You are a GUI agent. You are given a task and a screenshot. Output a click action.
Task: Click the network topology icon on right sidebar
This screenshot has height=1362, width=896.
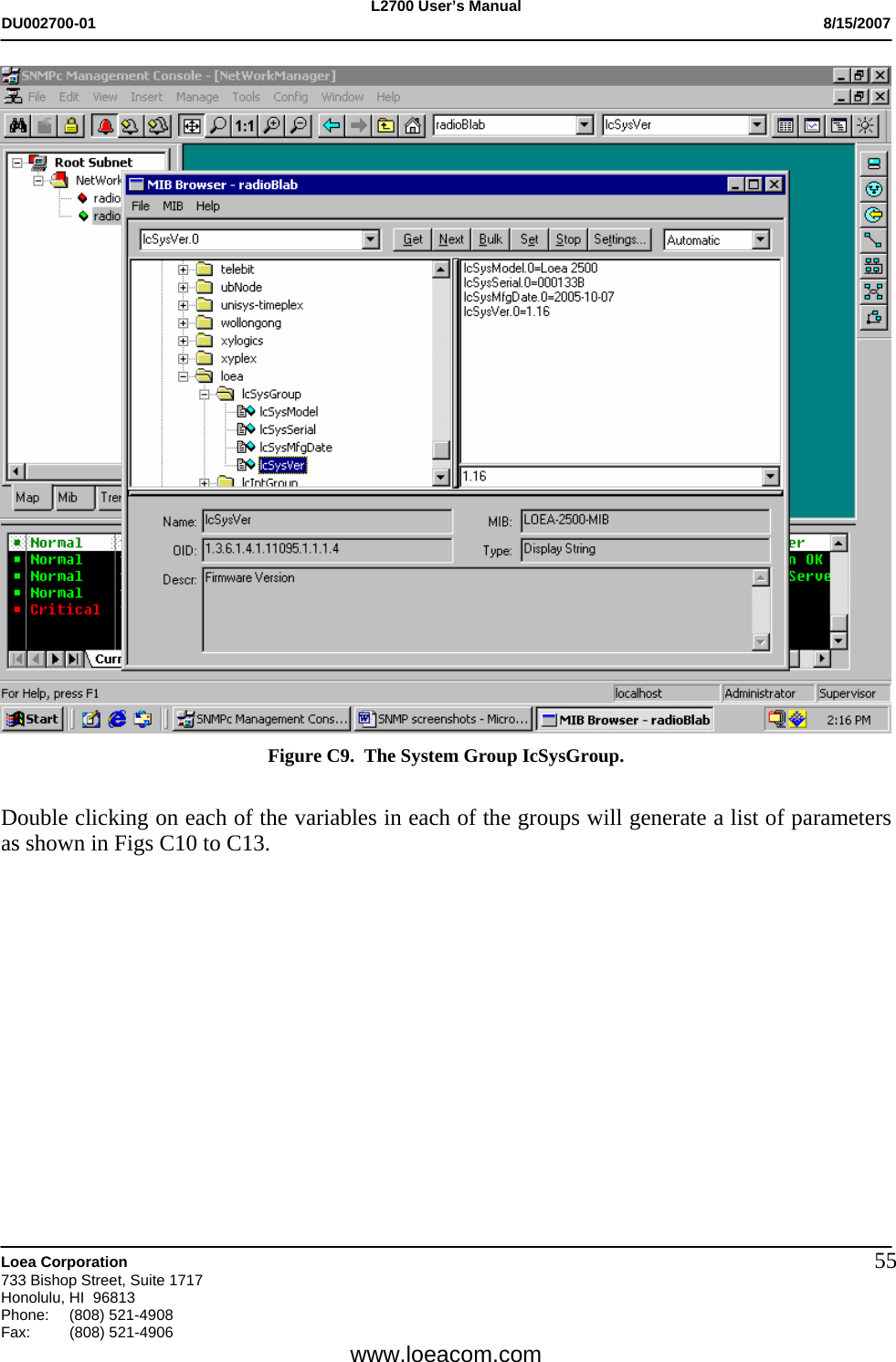(x=874, y=265)
